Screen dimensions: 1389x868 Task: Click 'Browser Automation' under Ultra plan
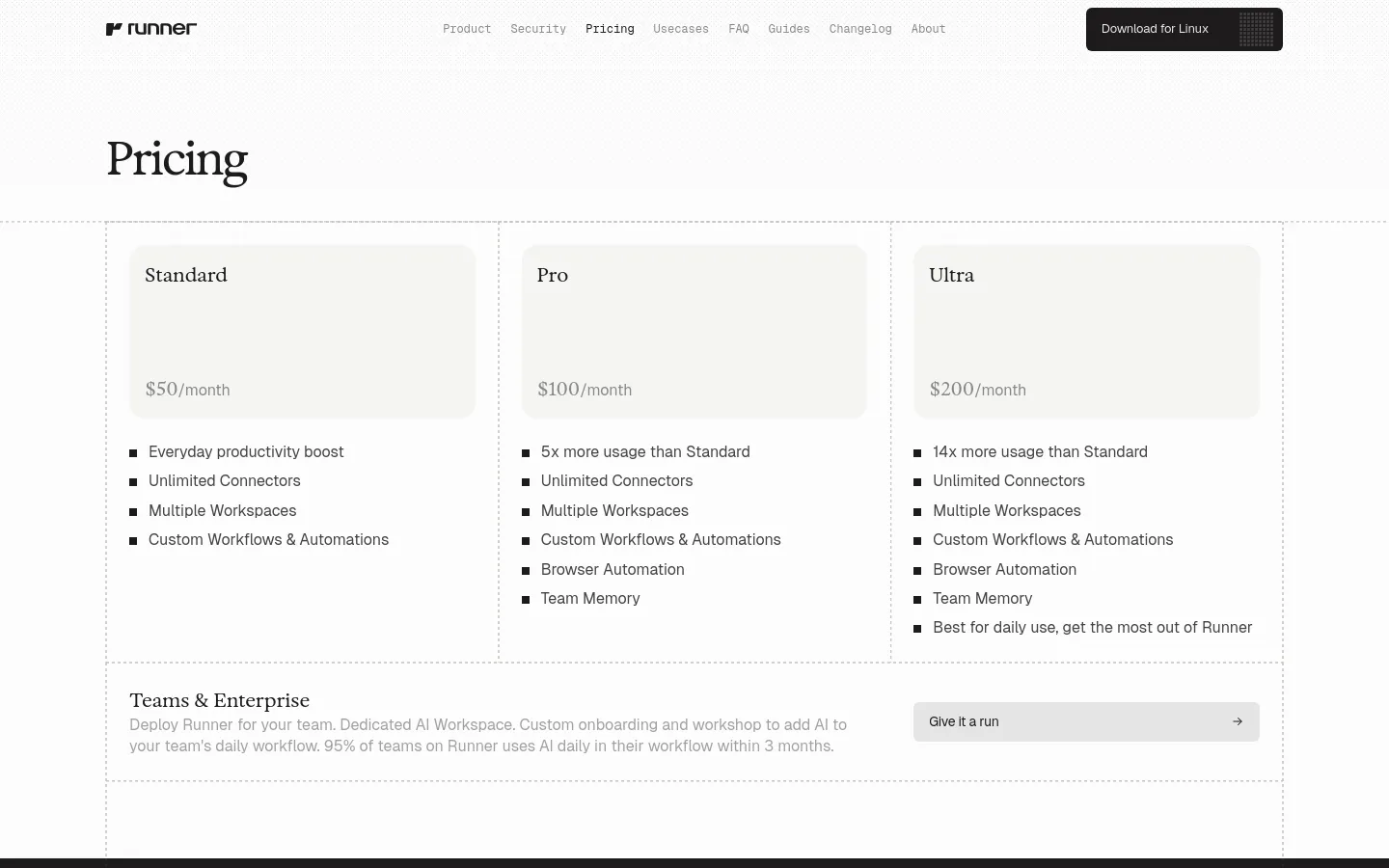pos(1004,569)
